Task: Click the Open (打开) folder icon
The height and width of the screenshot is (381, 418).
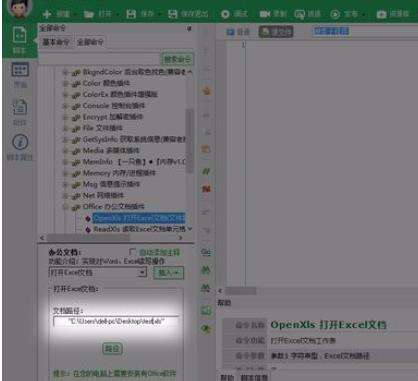Action: click(x=88, y=14)
